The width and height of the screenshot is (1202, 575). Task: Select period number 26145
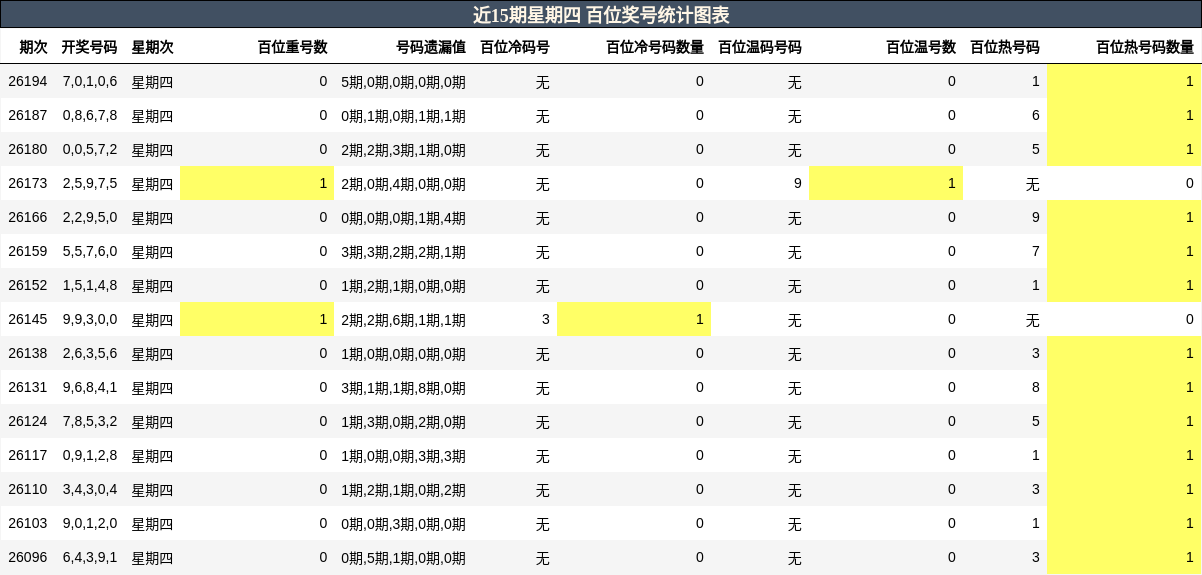tap(28, 319)
